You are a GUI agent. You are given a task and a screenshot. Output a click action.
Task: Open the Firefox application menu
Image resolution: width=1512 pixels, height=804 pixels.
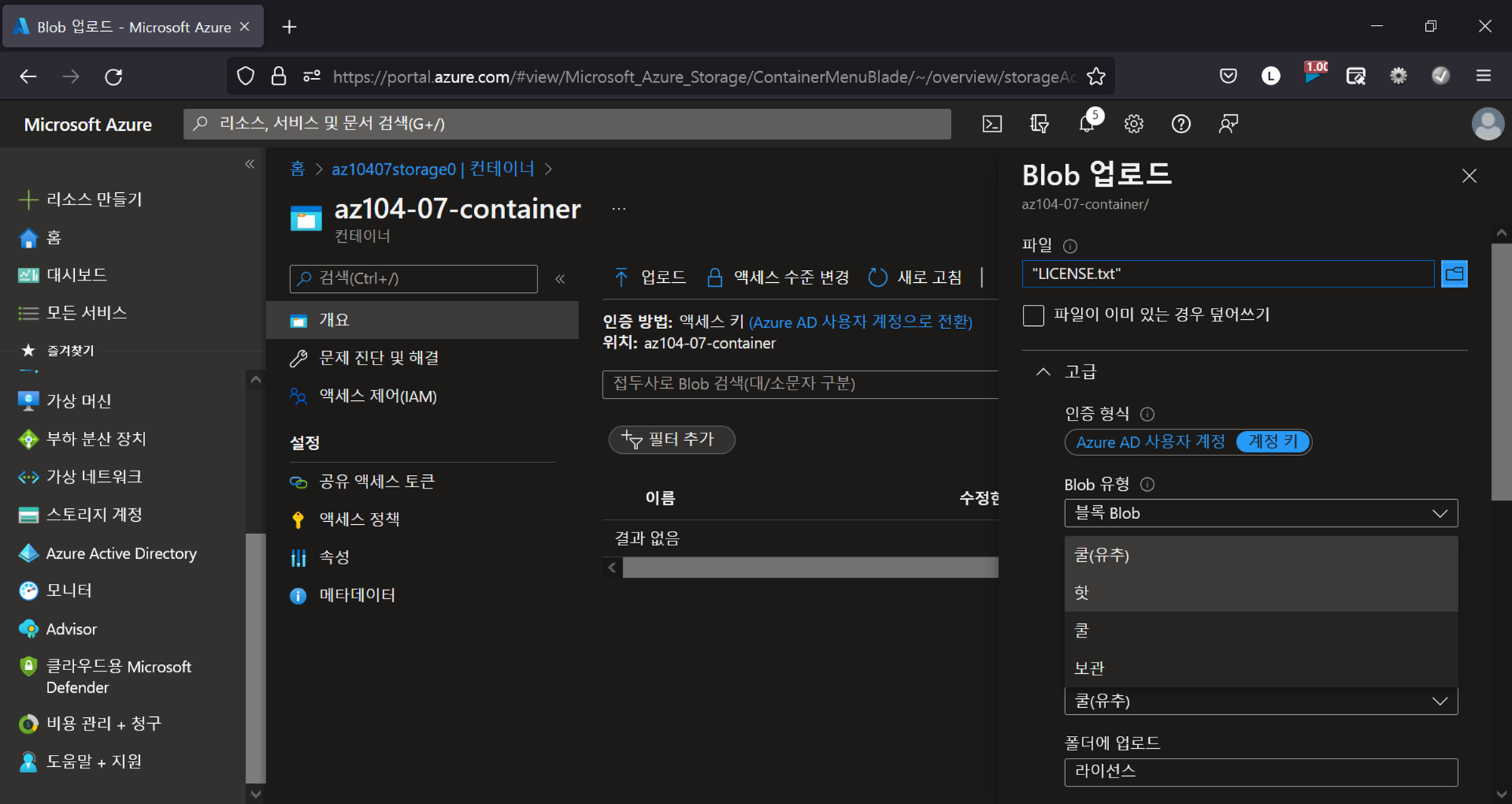[x=1483, y=76]
